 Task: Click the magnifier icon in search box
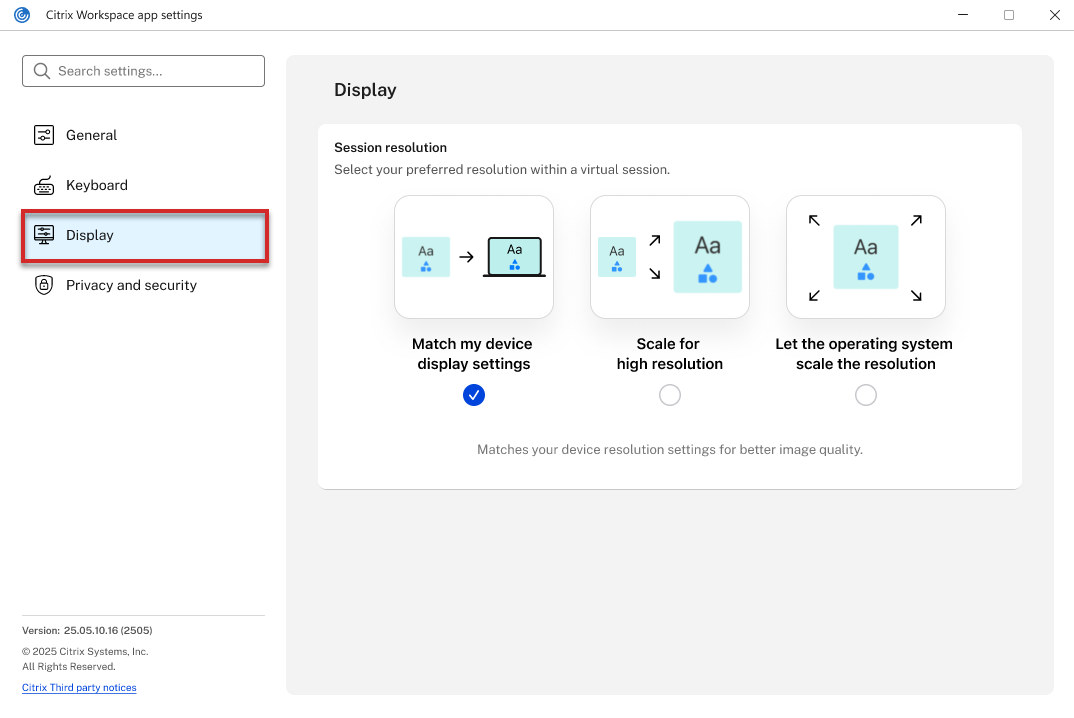42,71
